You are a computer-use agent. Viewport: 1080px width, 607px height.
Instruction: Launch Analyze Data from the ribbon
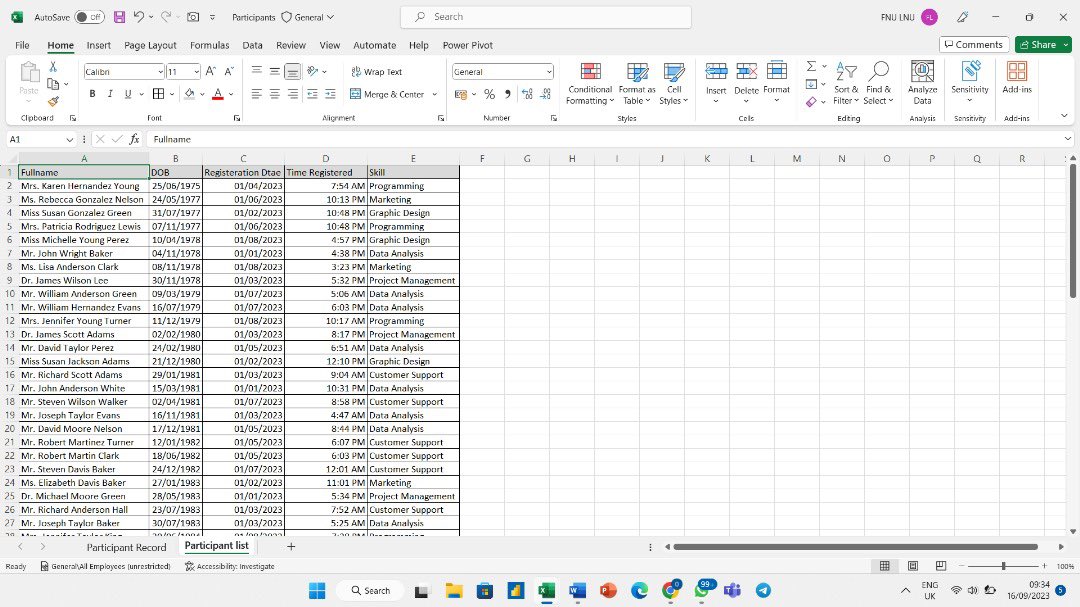[921, 85]
